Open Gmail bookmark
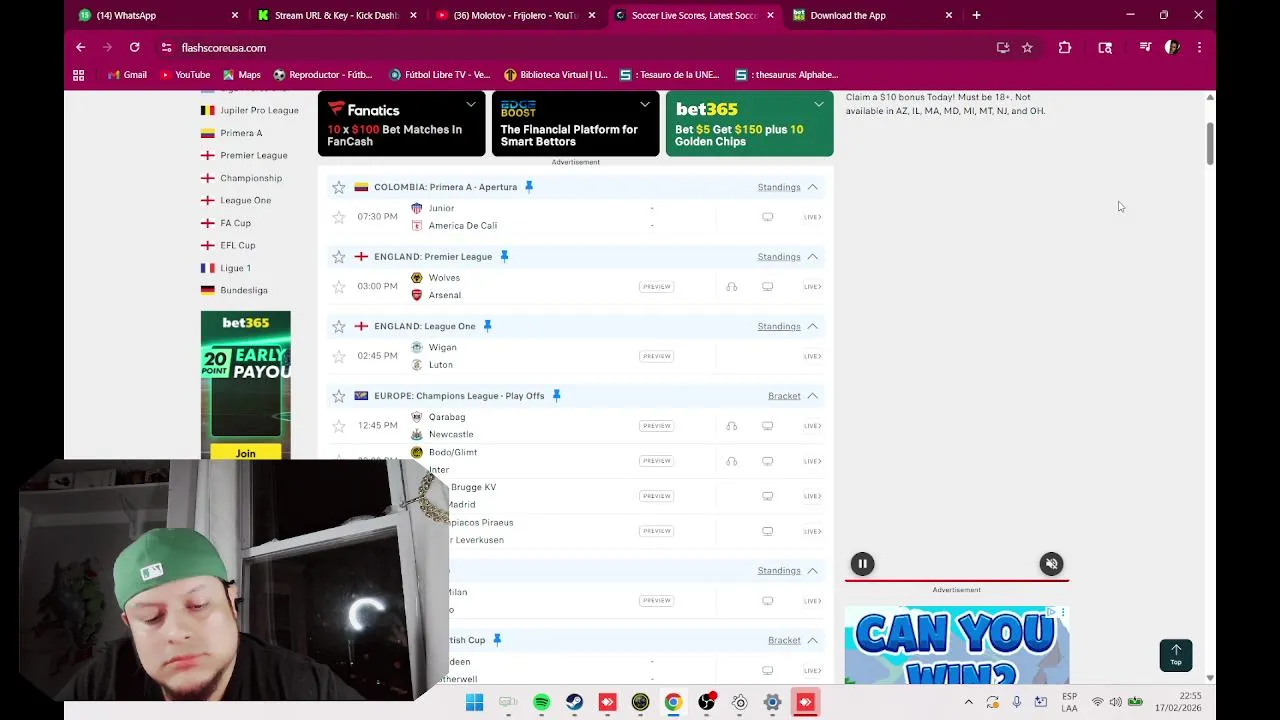 [127, 75]
